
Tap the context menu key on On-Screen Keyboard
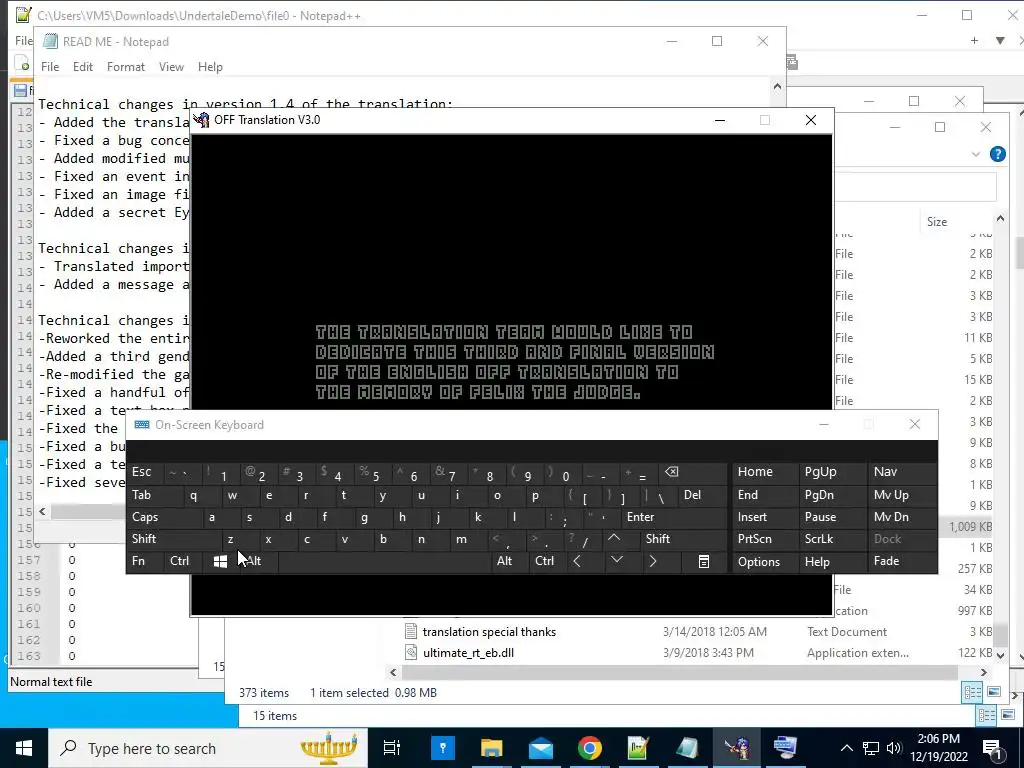pos(703,562)
